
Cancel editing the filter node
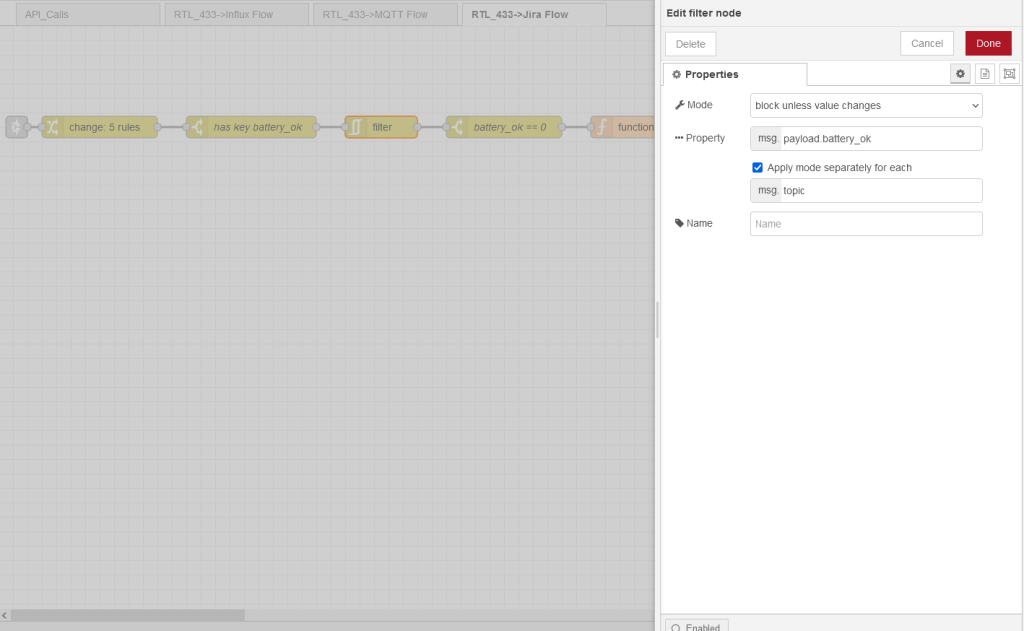click(x=926, y=43)
